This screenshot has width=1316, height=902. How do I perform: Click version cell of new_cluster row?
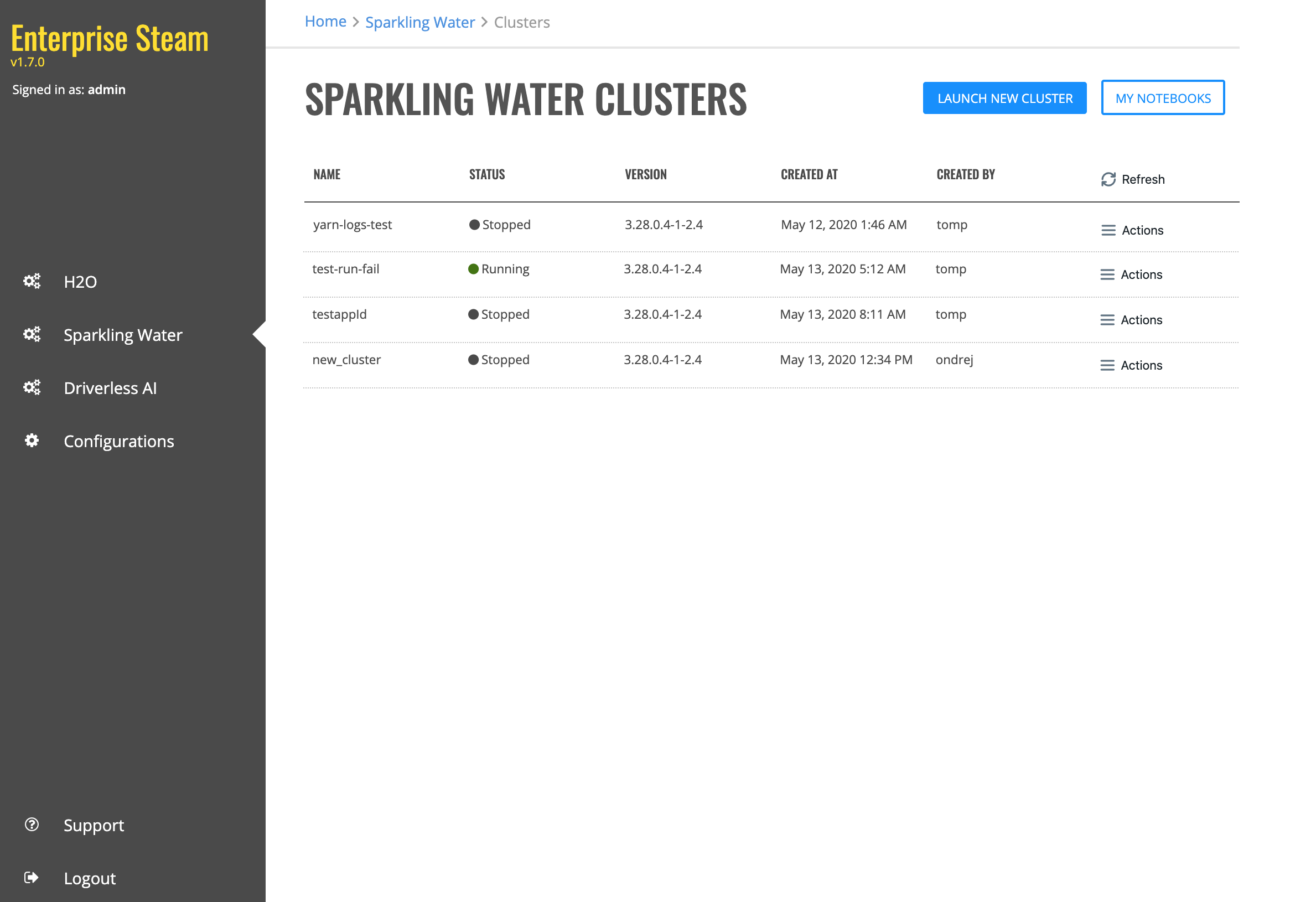point(662,360)
